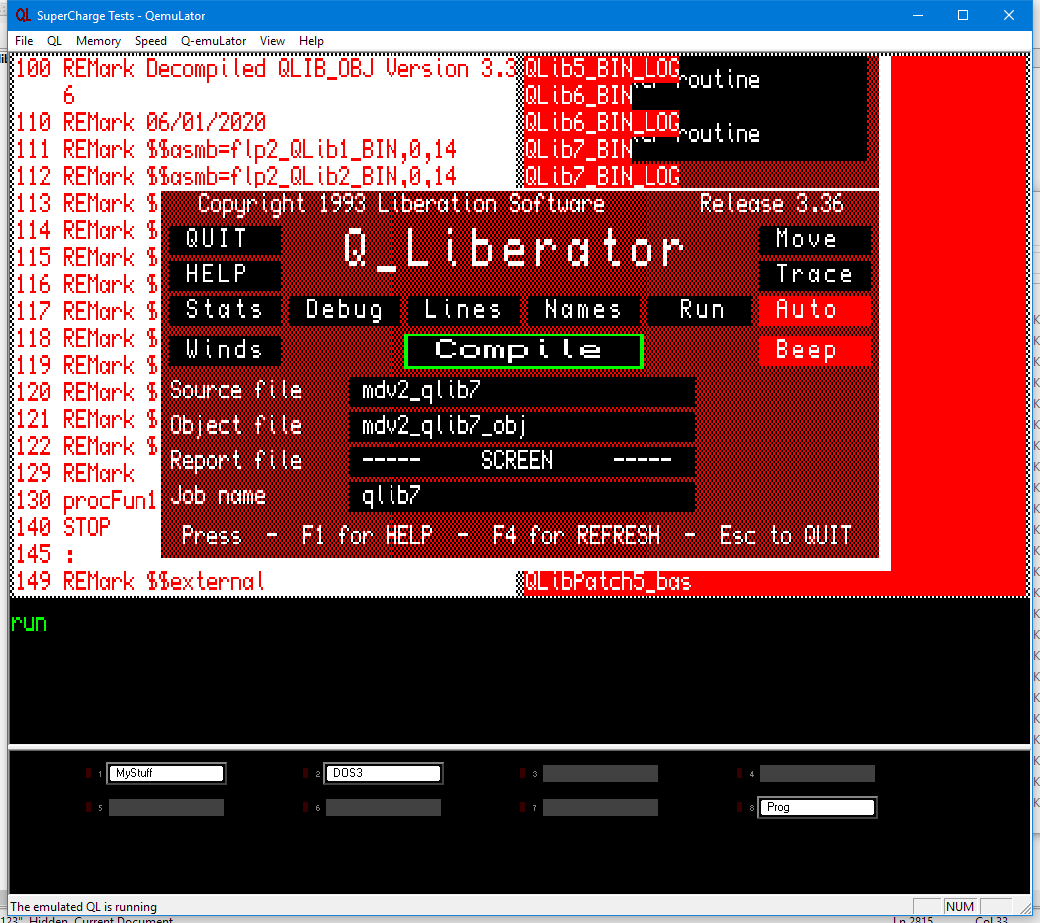
Task: Maximize the QemuLator window
Action: (963, 15)
